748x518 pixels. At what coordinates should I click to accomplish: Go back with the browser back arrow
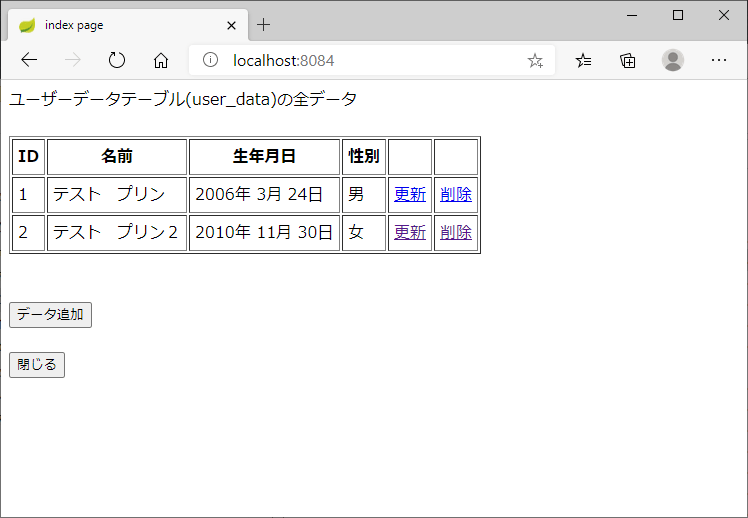[x=29, y=60]
